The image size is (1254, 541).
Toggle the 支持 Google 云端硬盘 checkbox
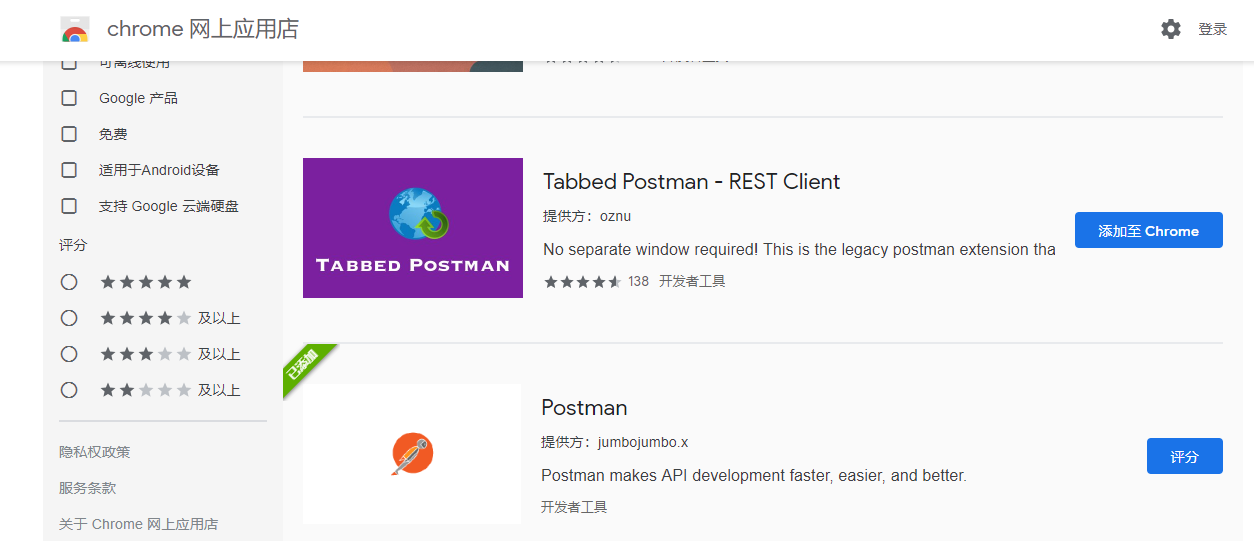[69, 206]
